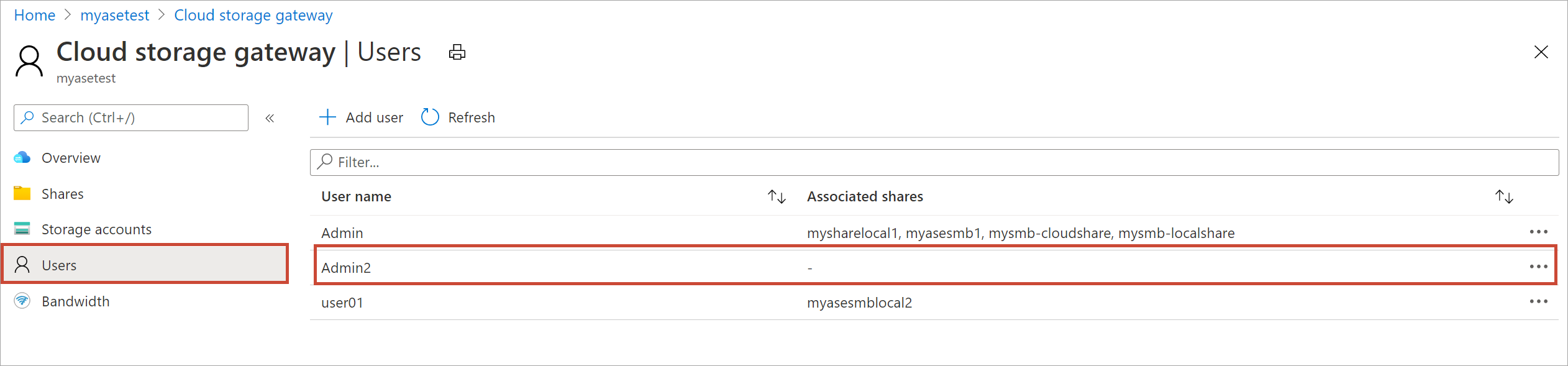Click the Overview cloud icon

pos(22,157)
